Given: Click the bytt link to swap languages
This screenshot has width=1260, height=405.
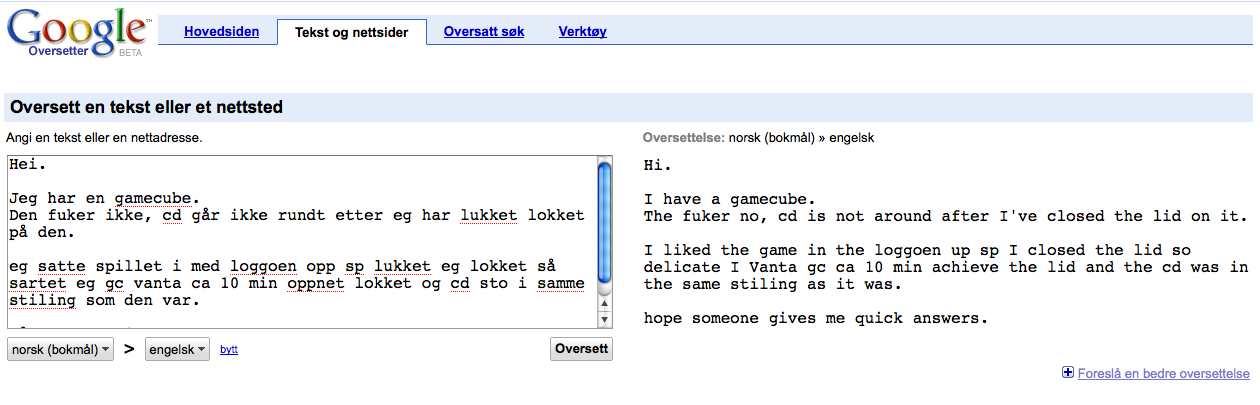Looking at the screenshot, I should (x=229, y=350).
